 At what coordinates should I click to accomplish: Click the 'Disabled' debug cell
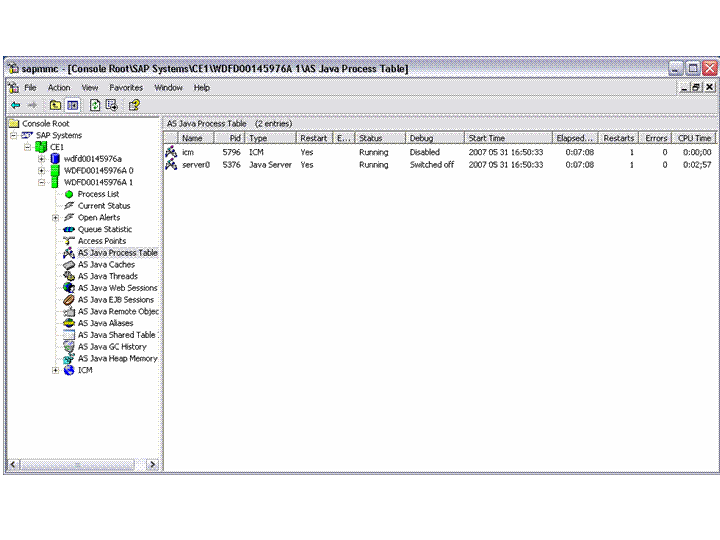(x=425, y=152)
